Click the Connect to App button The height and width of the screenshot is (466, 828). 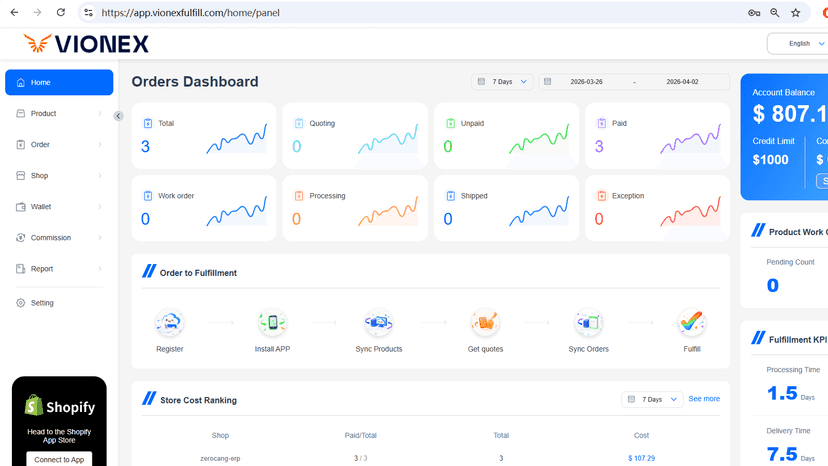point(59,460)
